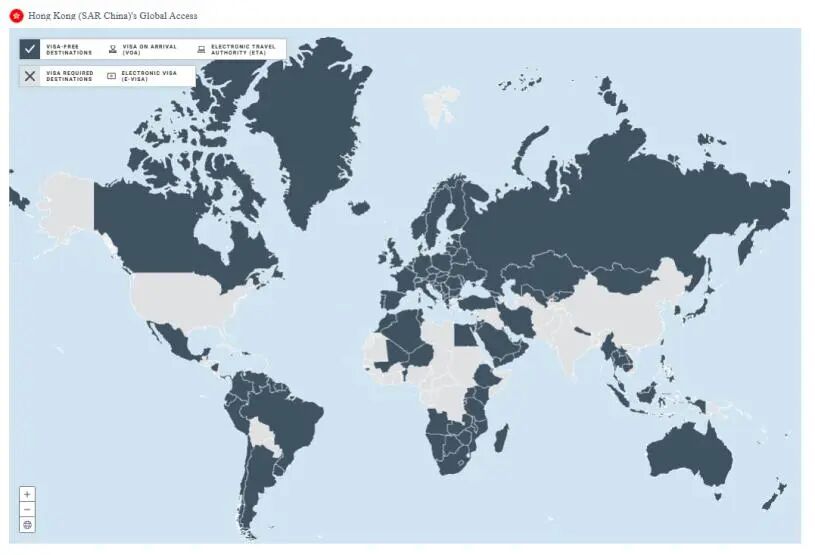Select Mongolia on the map

(x=626, y=278)
